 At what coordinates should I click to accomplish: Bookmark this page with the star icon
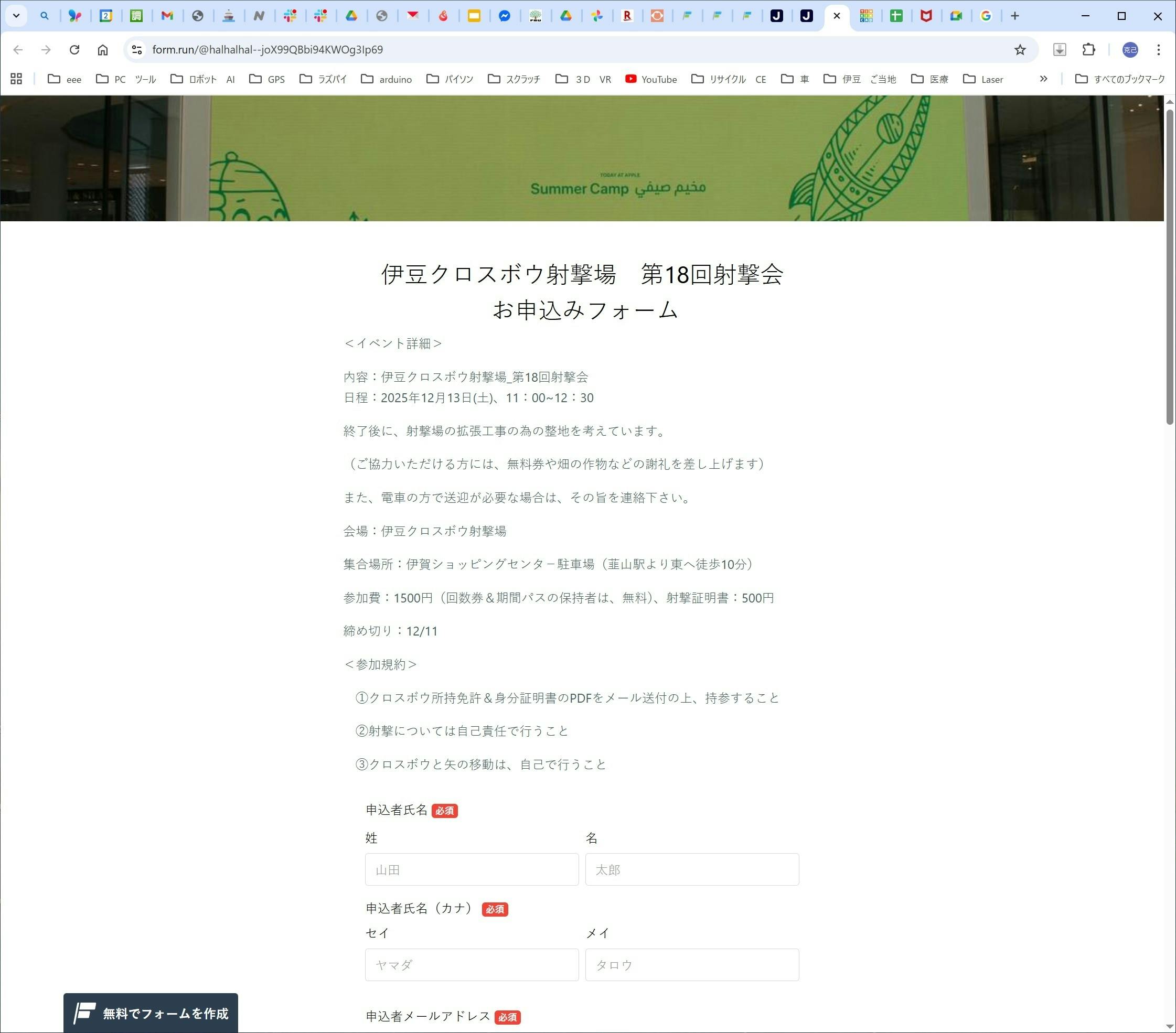click(1020, 49)
